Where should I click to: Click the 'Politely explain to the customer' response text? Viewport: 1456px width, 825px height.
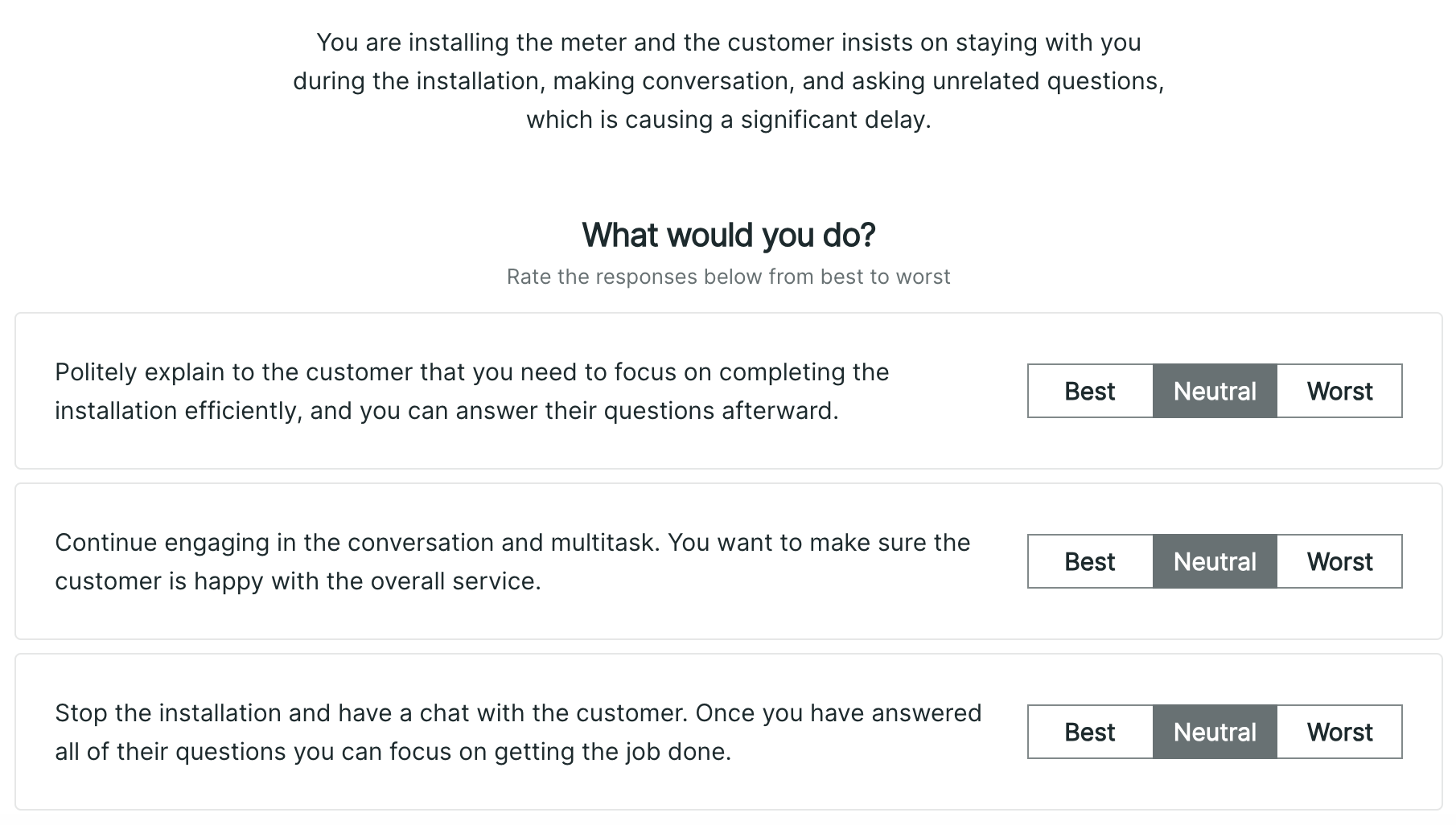(471, 372)
